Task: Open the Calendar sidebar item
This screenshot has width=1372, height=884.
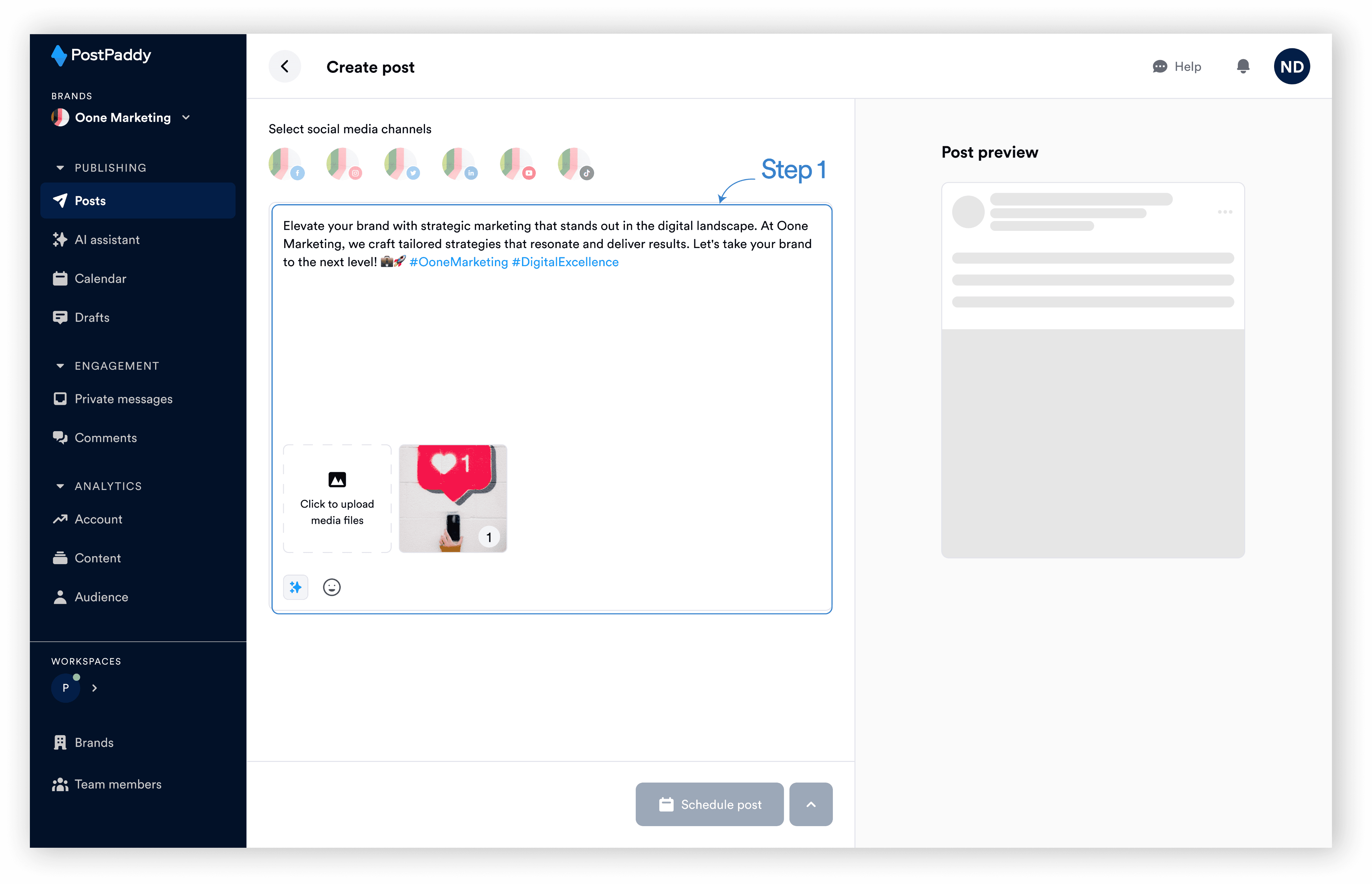Action: (x=100, y=279)
